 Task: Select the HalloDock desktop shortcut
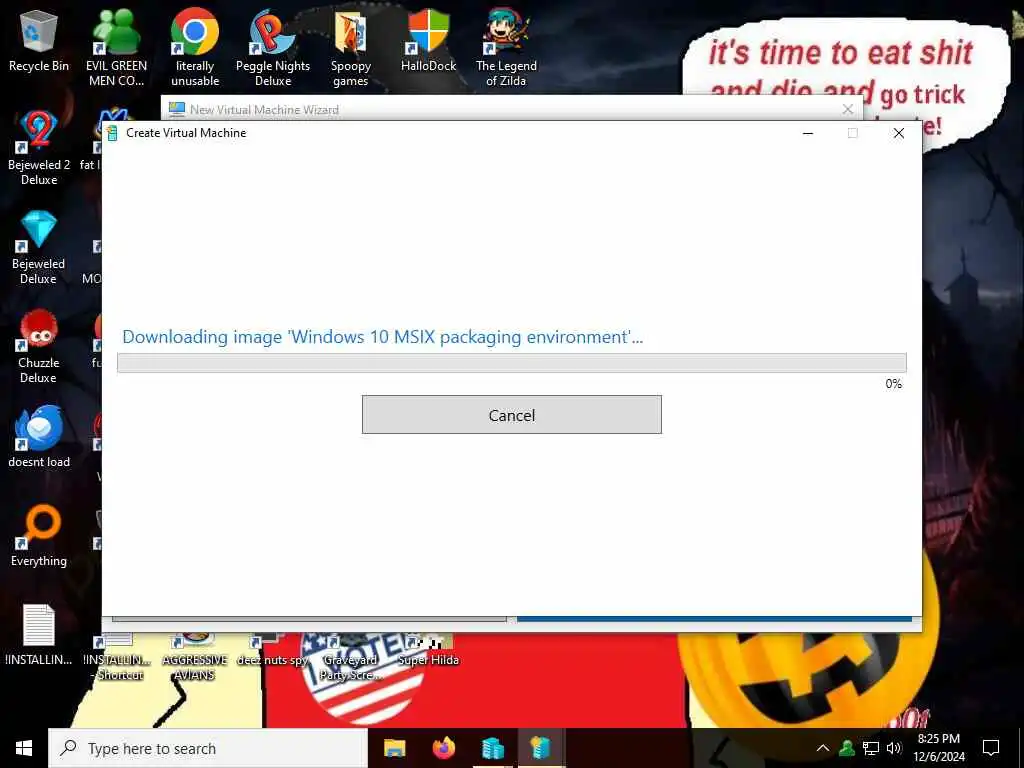coord(428,42)
